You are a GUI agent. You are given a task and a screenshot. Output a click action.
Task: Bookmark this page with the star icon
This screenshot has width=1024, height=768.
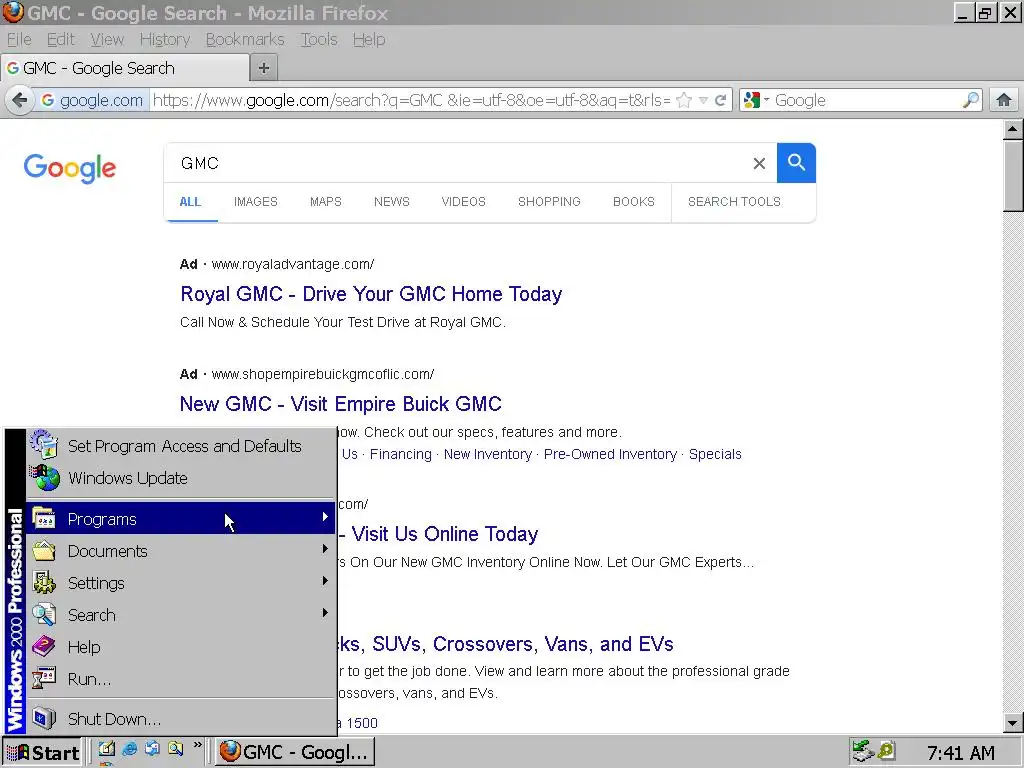(684, 101)
